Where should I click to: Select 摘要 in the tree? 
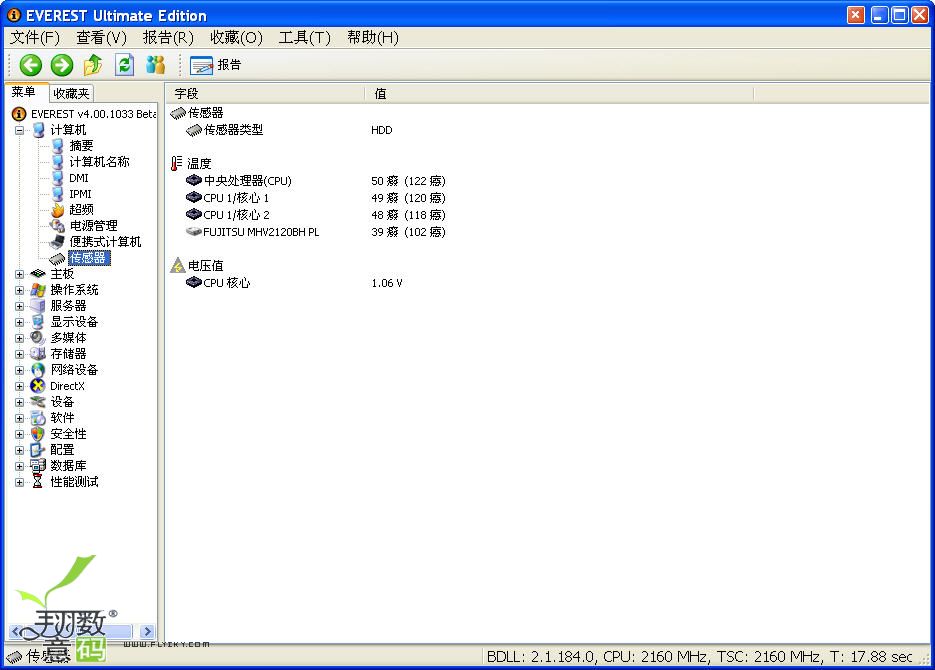[81, 145]
